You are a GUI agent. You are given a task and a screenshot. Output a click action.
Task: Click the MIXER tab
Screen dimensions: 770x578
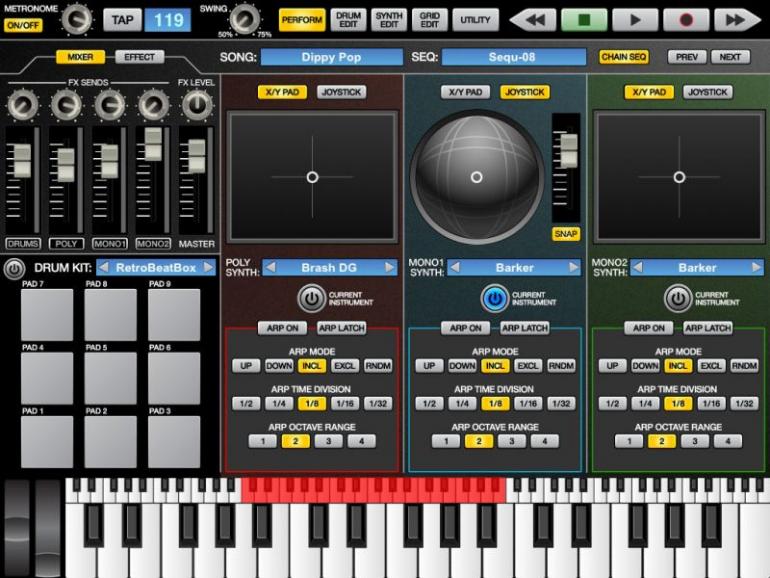(80, 57)
